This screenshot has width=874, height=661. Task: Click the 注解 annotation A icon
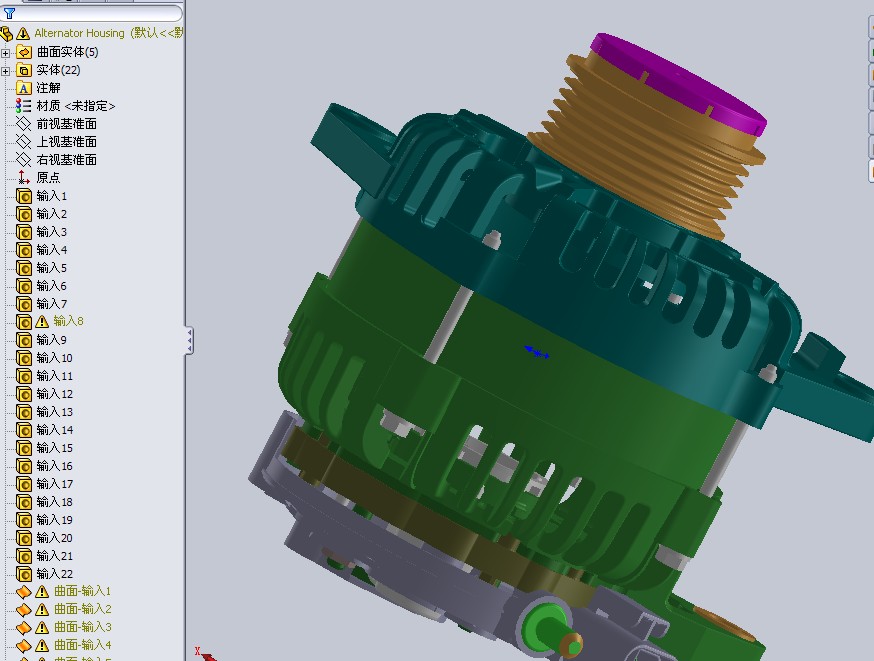coord(24,88)
